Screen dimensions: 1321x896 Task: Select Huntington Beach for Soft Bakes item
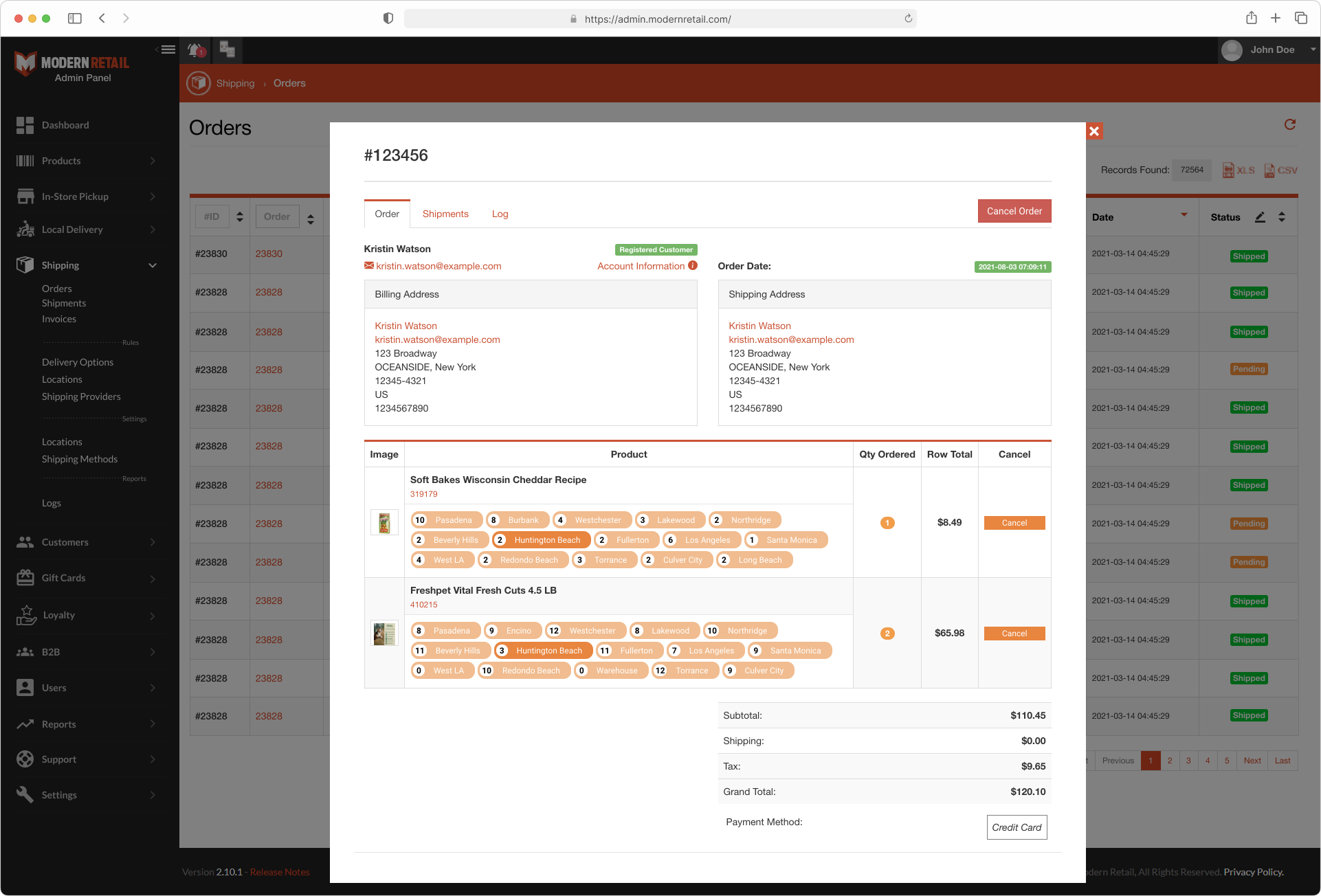click(541, 540)
